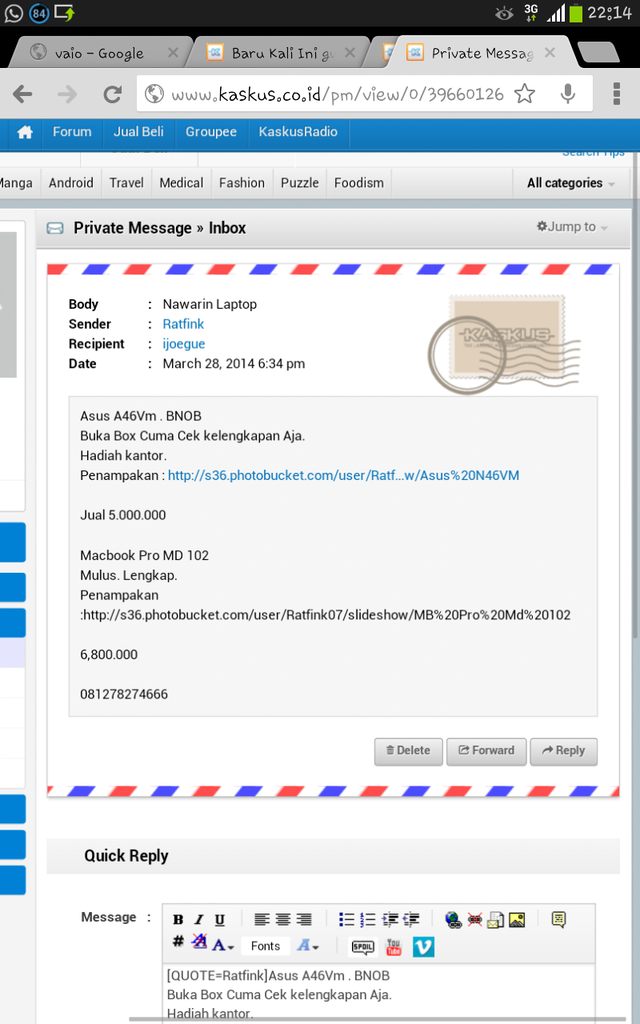
Task: Open font size dropdown
Action: pos(308,946)
